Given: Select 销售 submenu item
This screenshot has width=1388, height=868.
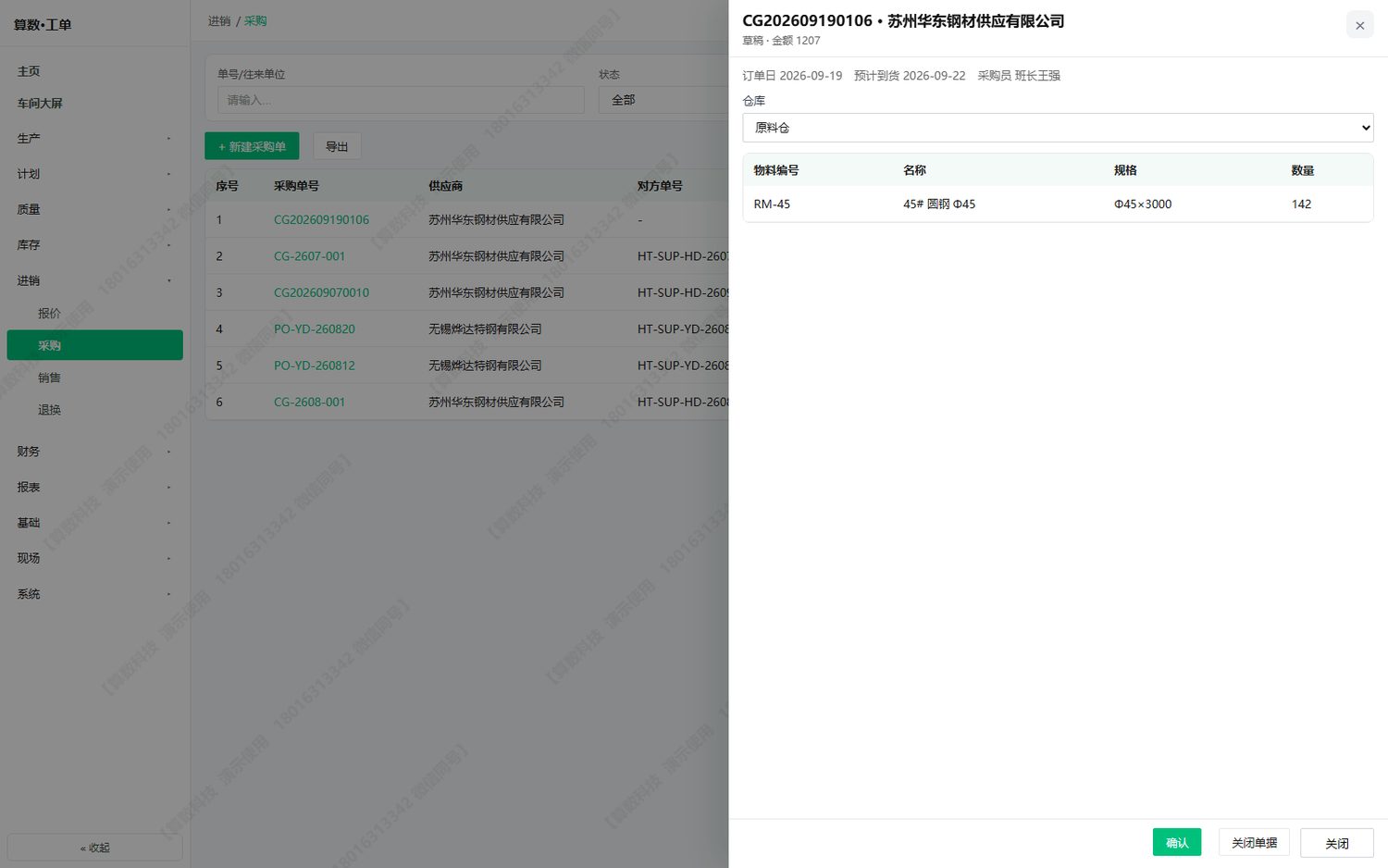Looking at the screenshot, I should click(x=49, y=378).
